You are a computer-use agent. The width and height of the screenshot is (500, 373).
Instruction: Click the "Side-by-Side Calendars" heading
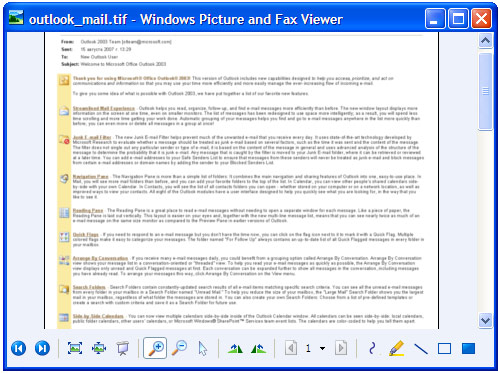(x=98, y=316)
